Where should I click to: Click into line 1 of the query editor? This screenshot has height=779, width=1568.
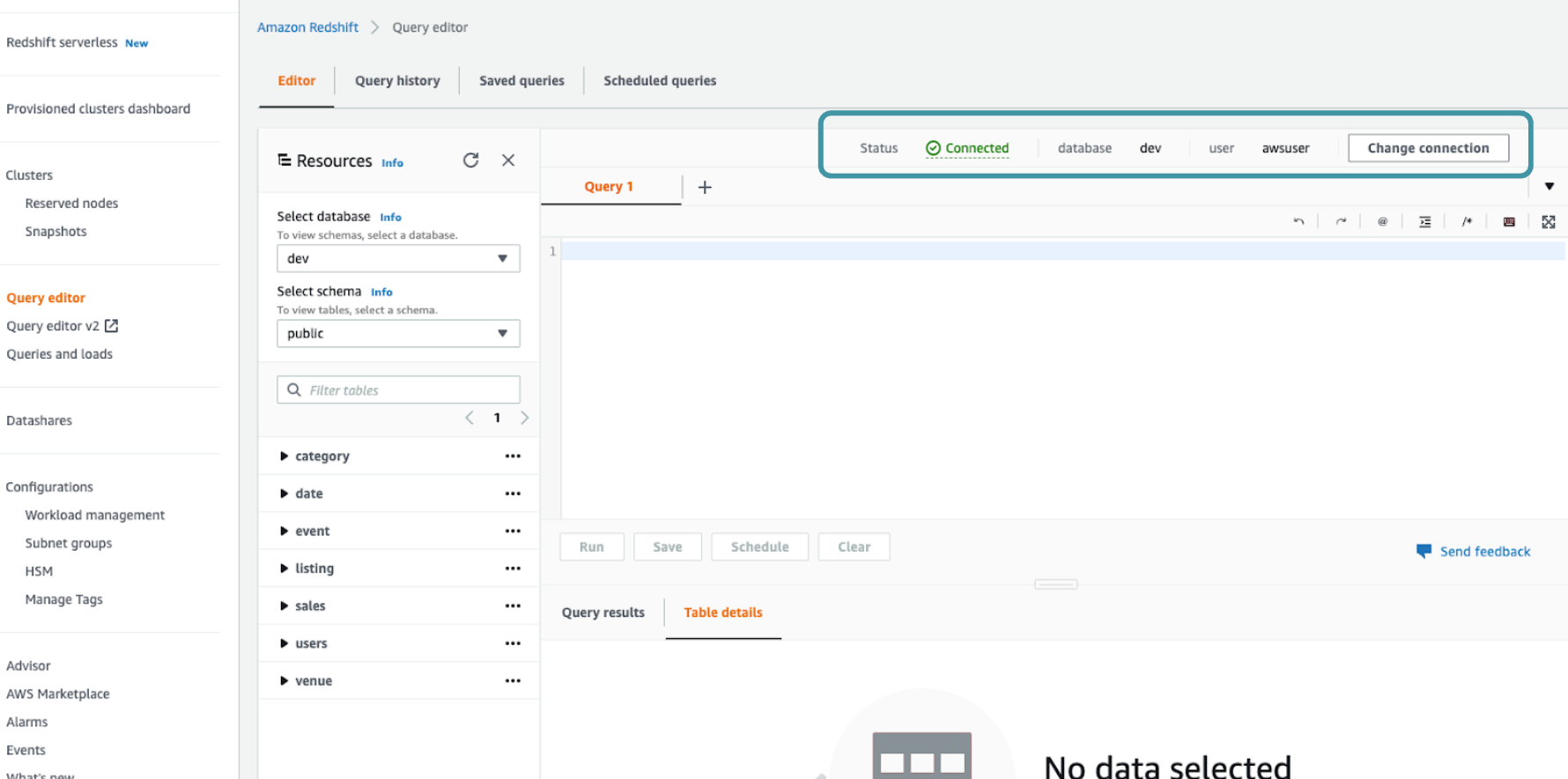point(1062,251)
